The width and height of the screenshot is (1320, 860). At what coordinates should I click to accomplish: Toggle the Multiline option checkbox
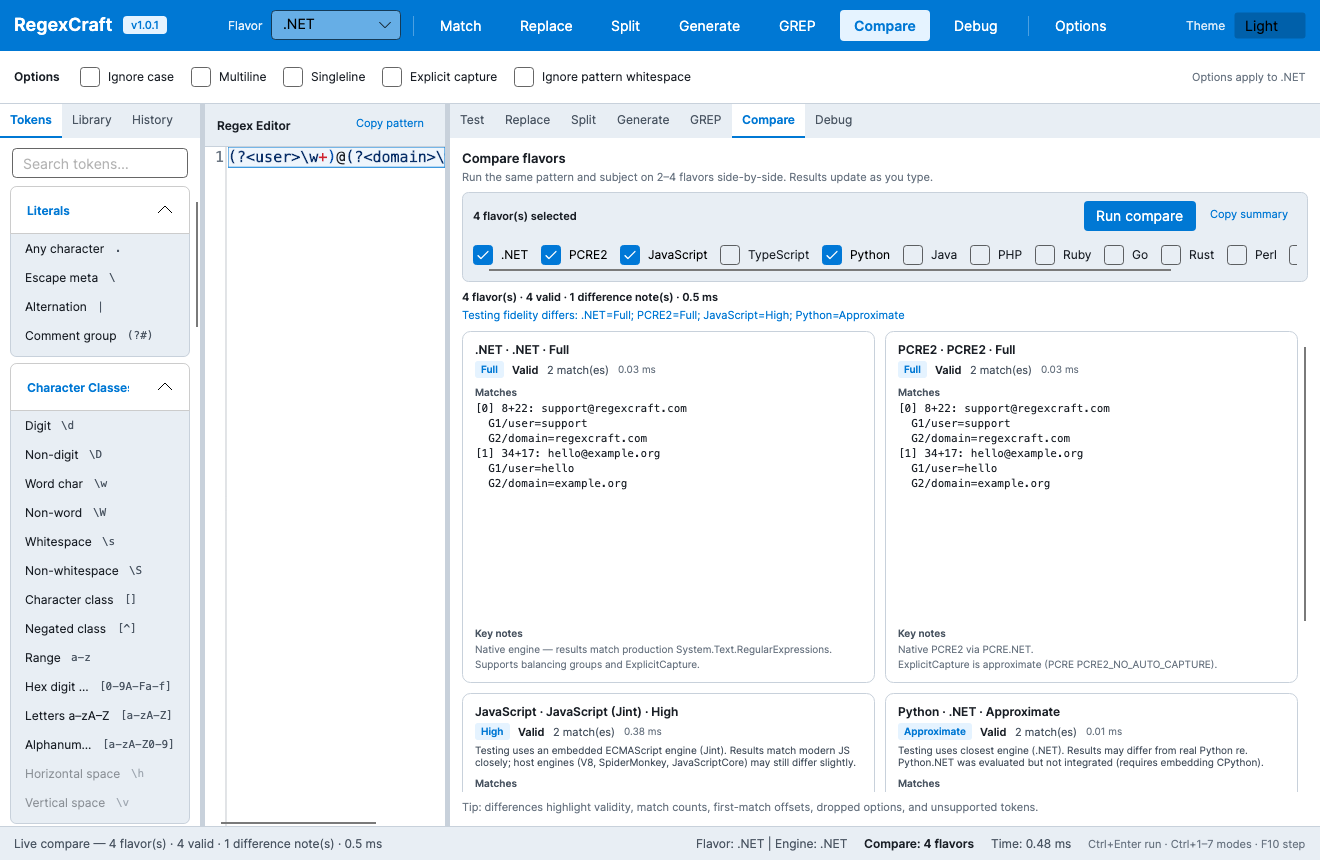click(201, 77)
